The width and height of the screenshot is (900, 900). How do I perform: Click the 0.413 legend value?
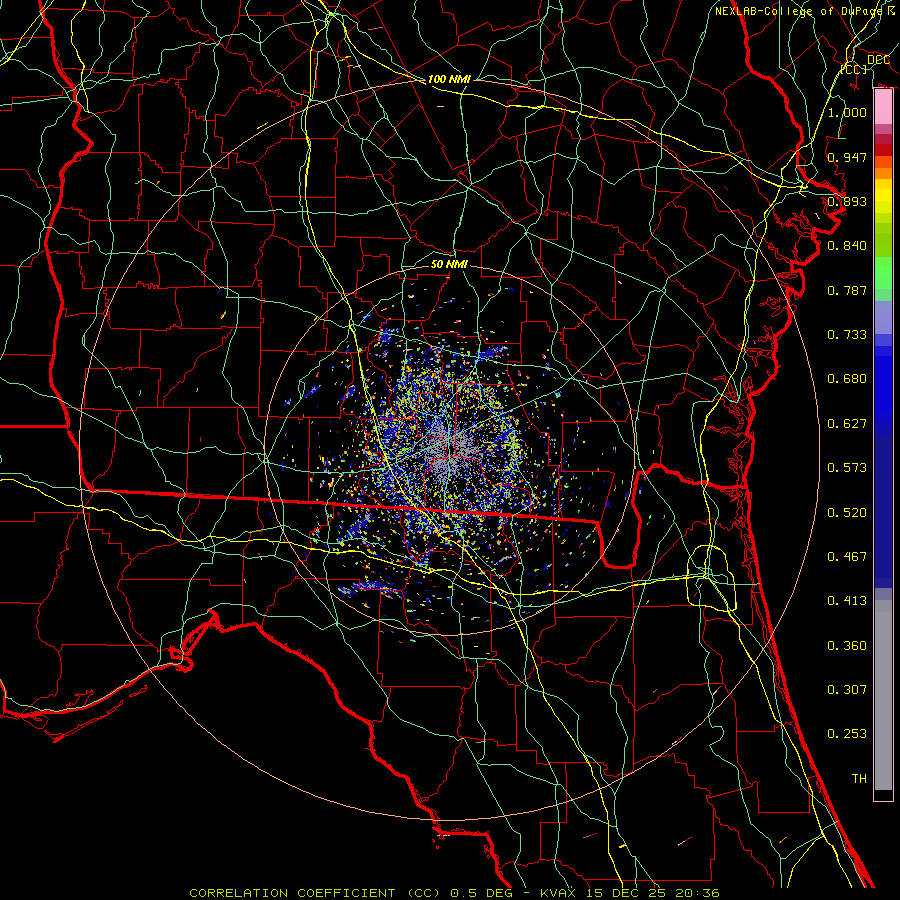tap(847, 601)
